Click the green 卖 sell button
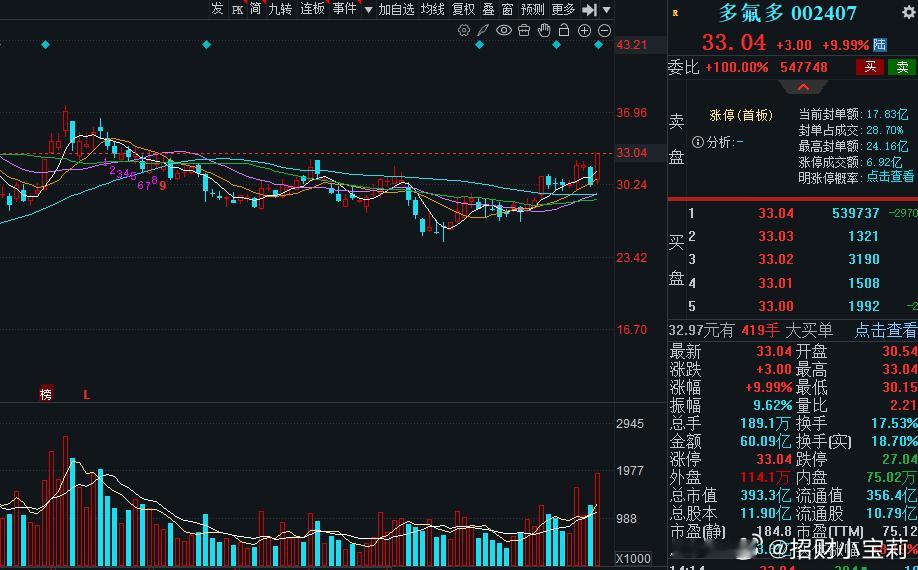Viewport: 918px width, 570px height. 902,67
